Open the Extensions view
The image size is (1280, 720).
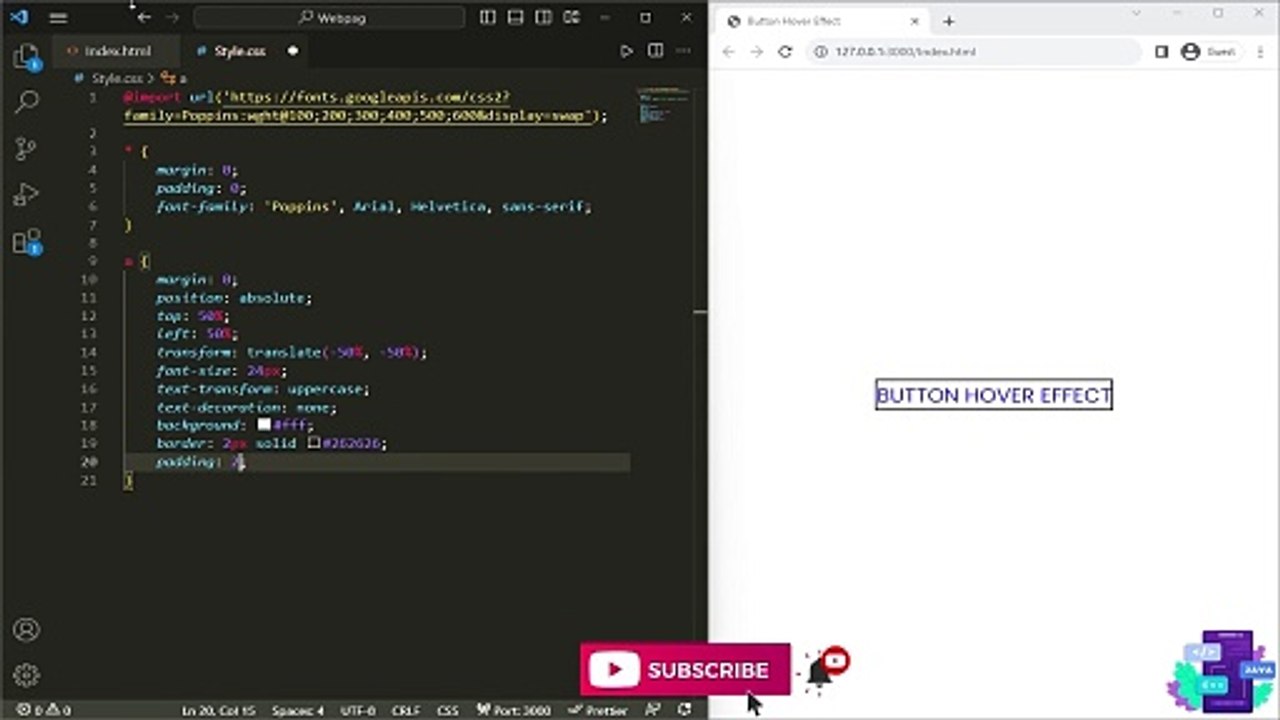point(27,241)
